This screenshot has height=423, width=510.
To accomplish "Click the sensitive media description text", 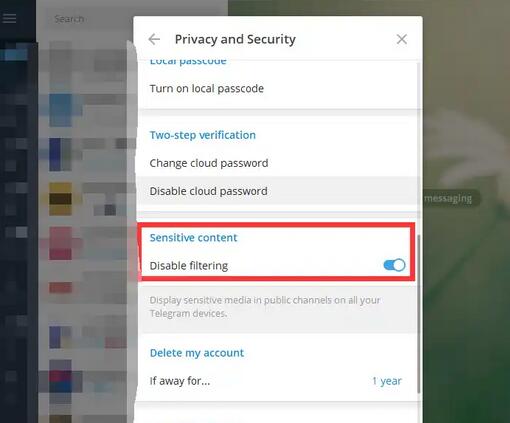I will 265,307.
